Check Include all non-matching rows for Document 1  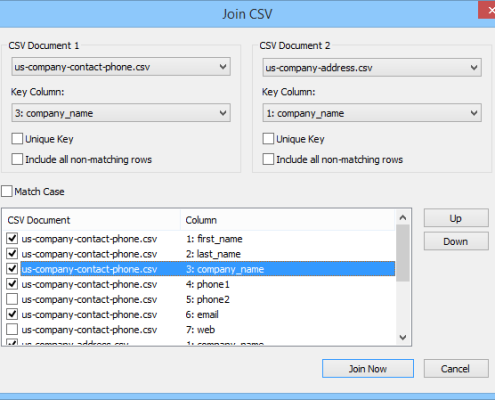click(x=17, y=159)
